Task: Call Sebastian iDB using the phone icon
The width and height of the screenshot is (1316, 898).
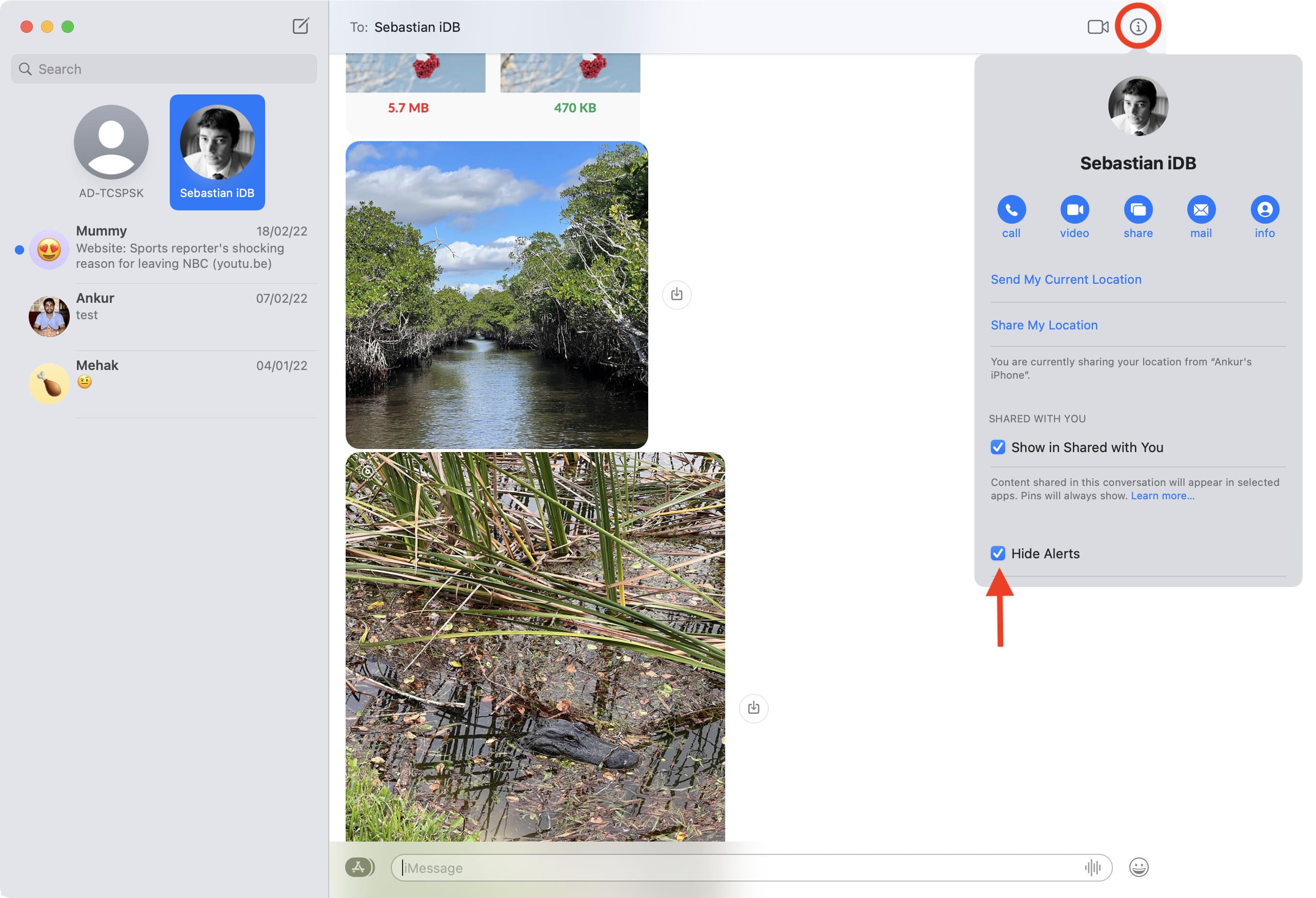Action: coord(1012,210)
